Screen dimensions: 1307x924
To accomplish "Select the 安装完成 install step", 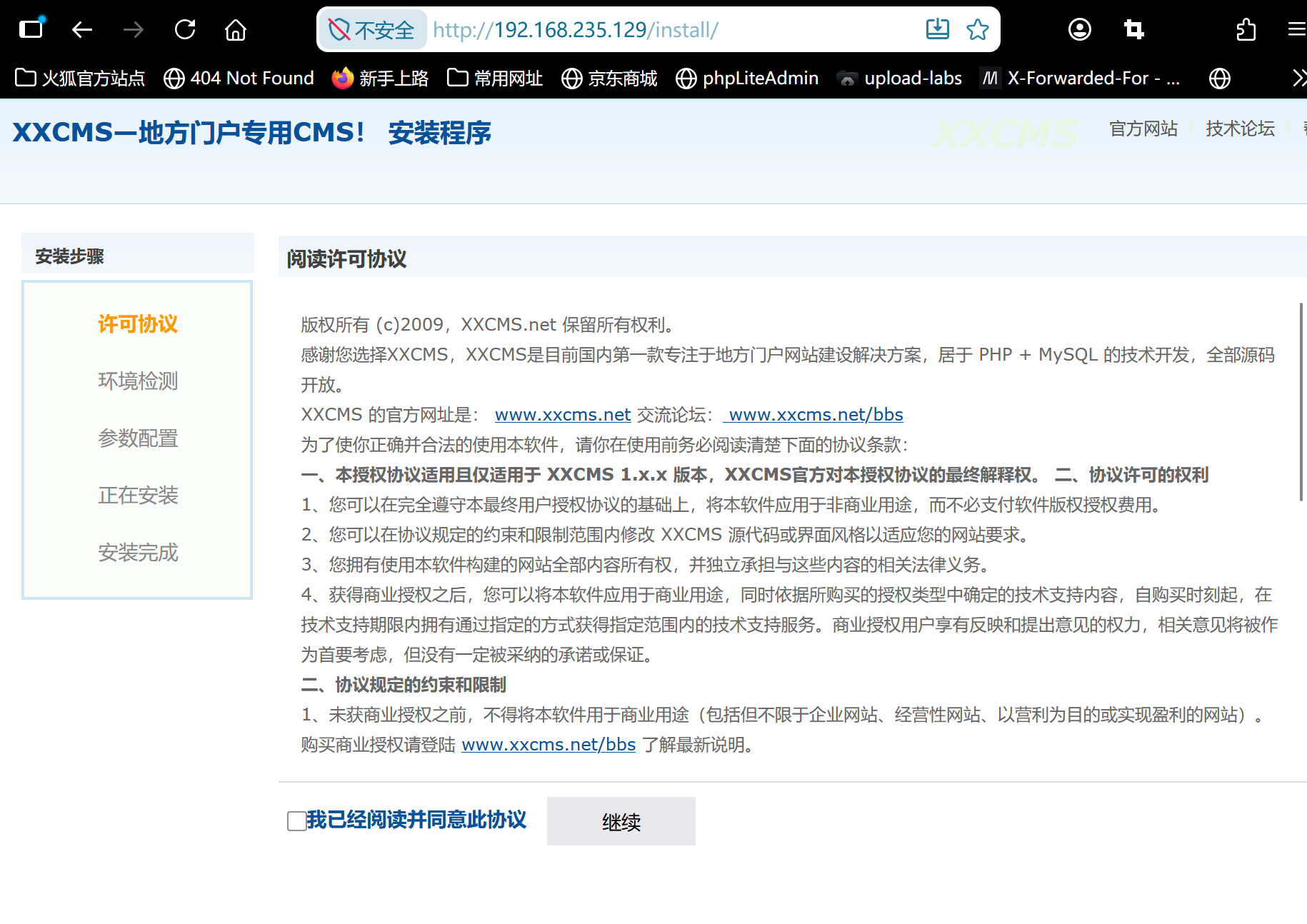I will 138,553.
